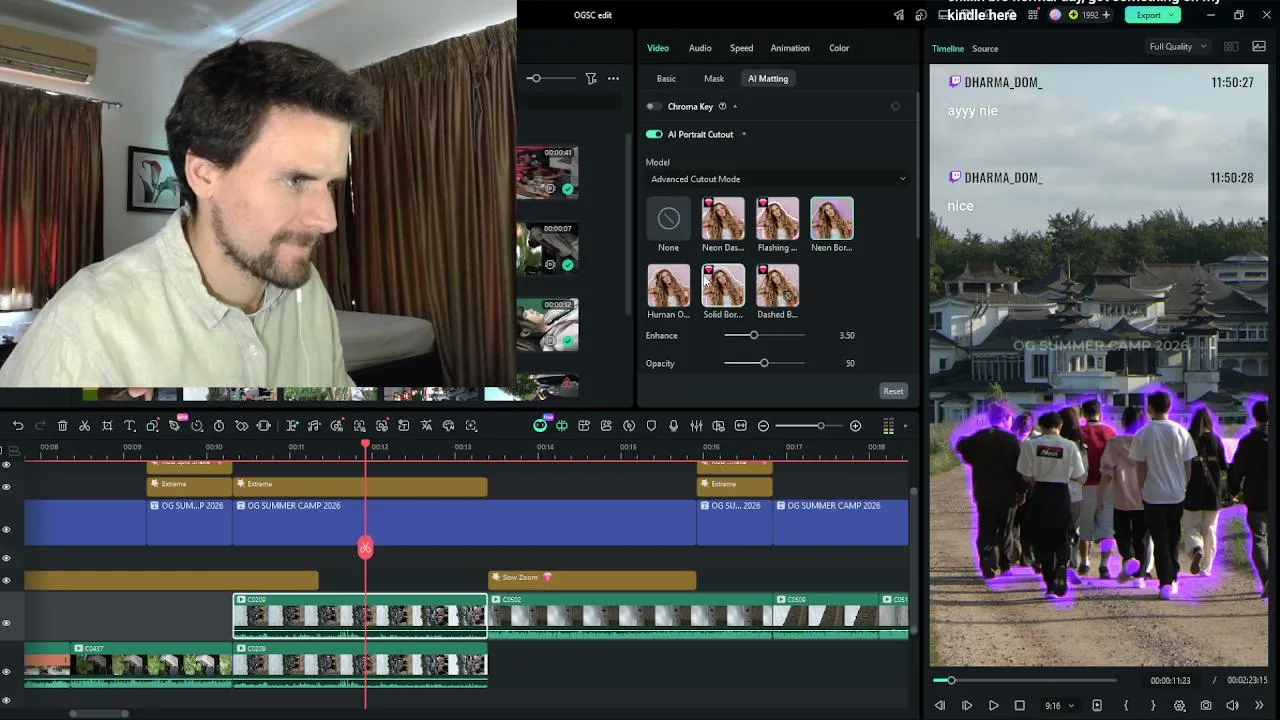Switch preview to the Source tab

985,48
